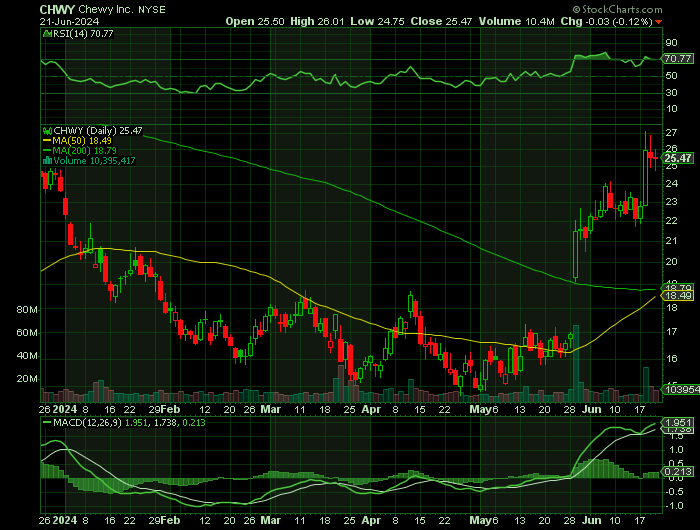
Task: Click the CHWY (Daily) 25.47 legend text
Action: [x=98, y=131]
